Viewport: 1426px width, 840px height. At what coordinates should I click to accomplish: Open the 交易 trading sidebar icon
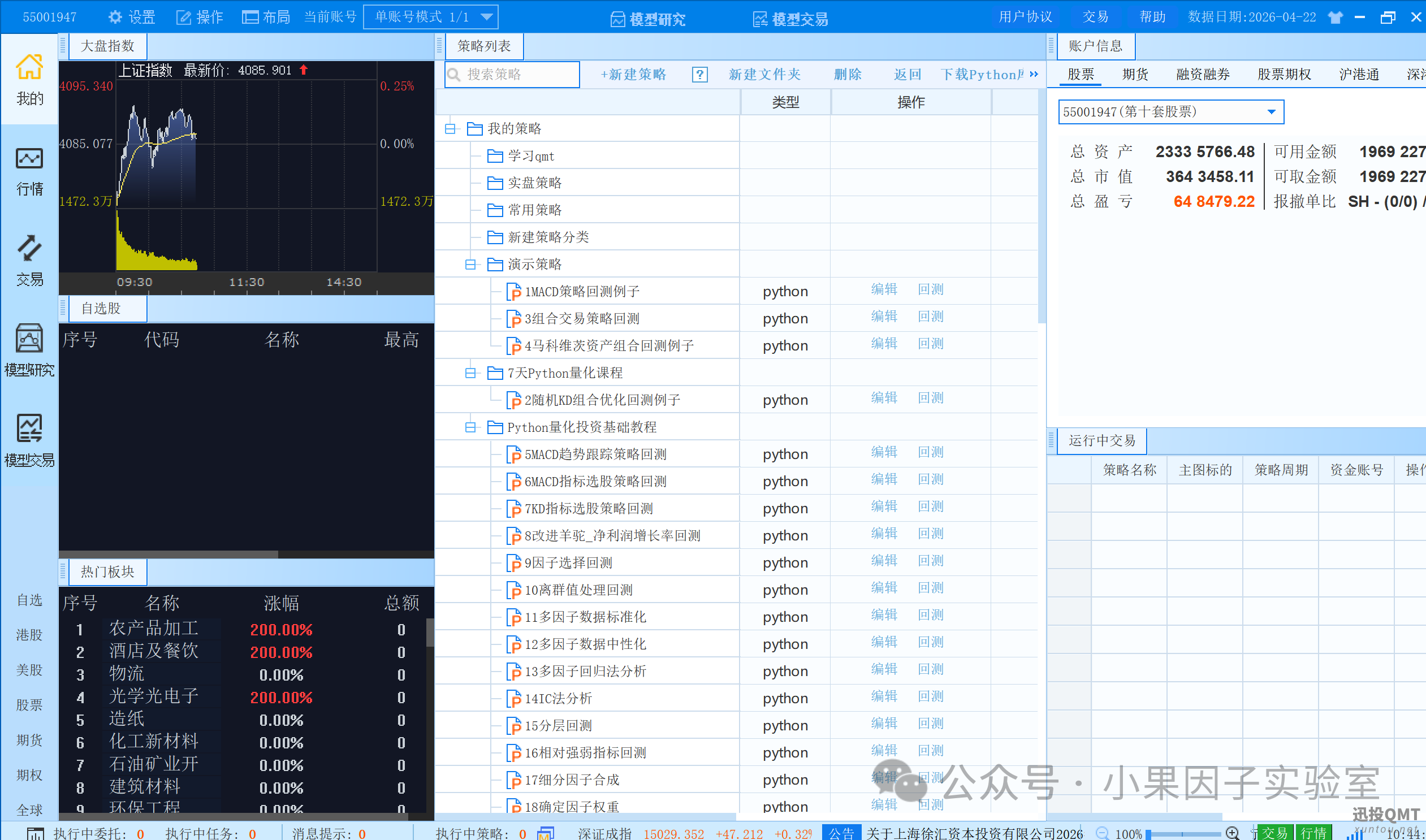(29, 261)
